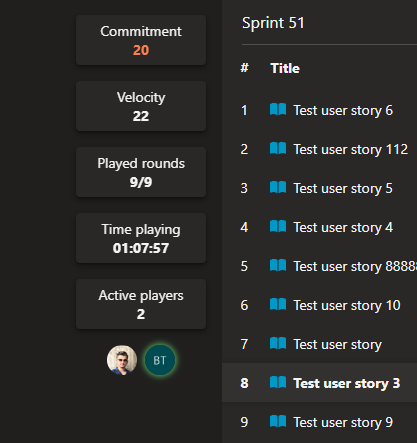
Task: Select the Velocity card showing 22
Action: (141, 106)
